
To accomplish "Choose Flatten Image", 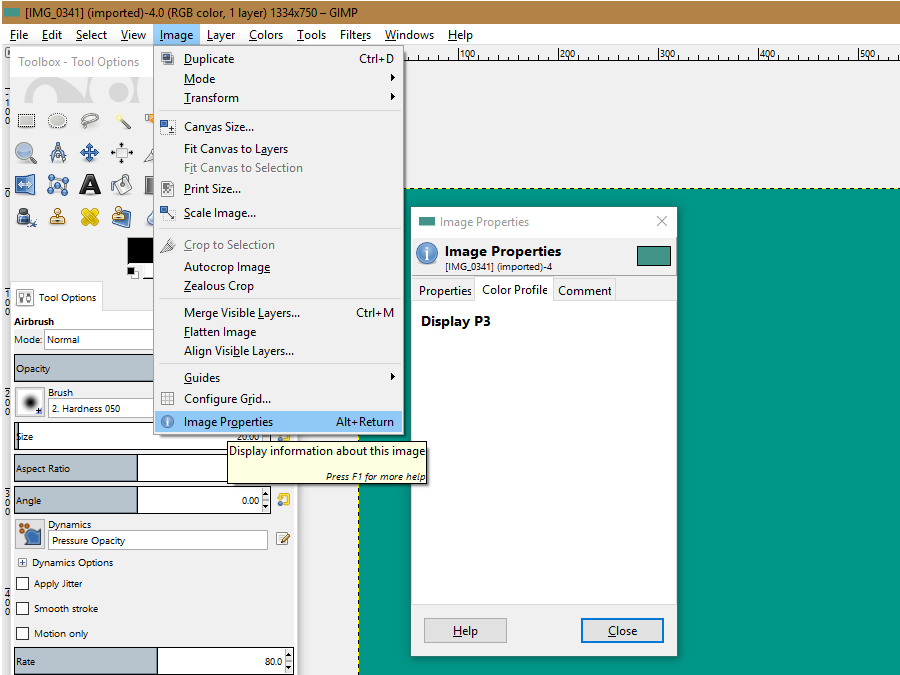I will (x=278, y=332).
